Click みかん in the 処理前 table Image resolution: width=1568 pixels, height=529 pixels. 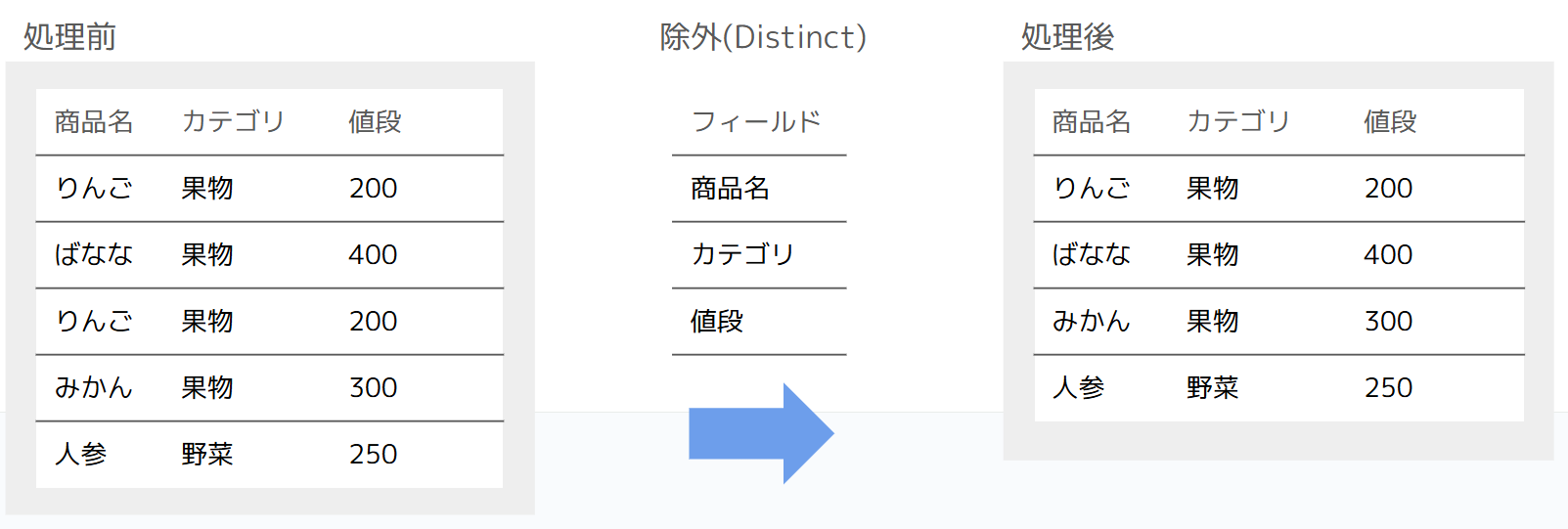[x=94, y=387]
